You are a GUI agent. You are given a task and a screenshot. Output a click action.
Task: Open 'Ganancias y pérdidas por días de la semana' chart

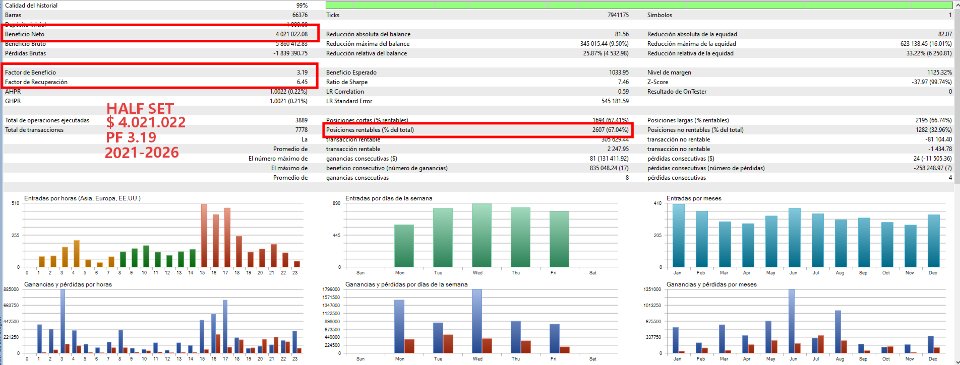(481, 320)
